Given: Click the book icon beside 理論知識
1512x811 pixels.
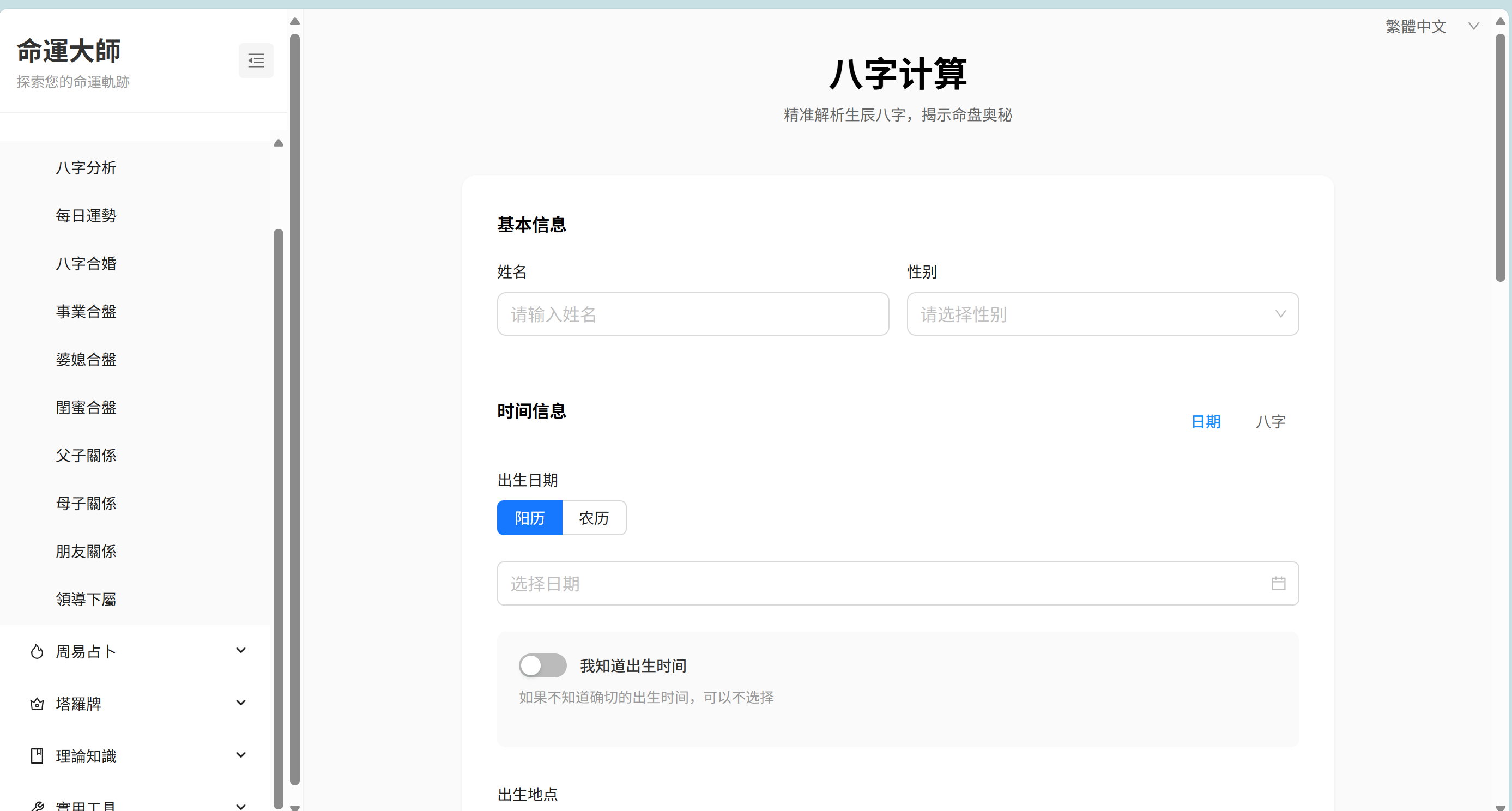Looking at the screenshot, I should click(37, 756).
